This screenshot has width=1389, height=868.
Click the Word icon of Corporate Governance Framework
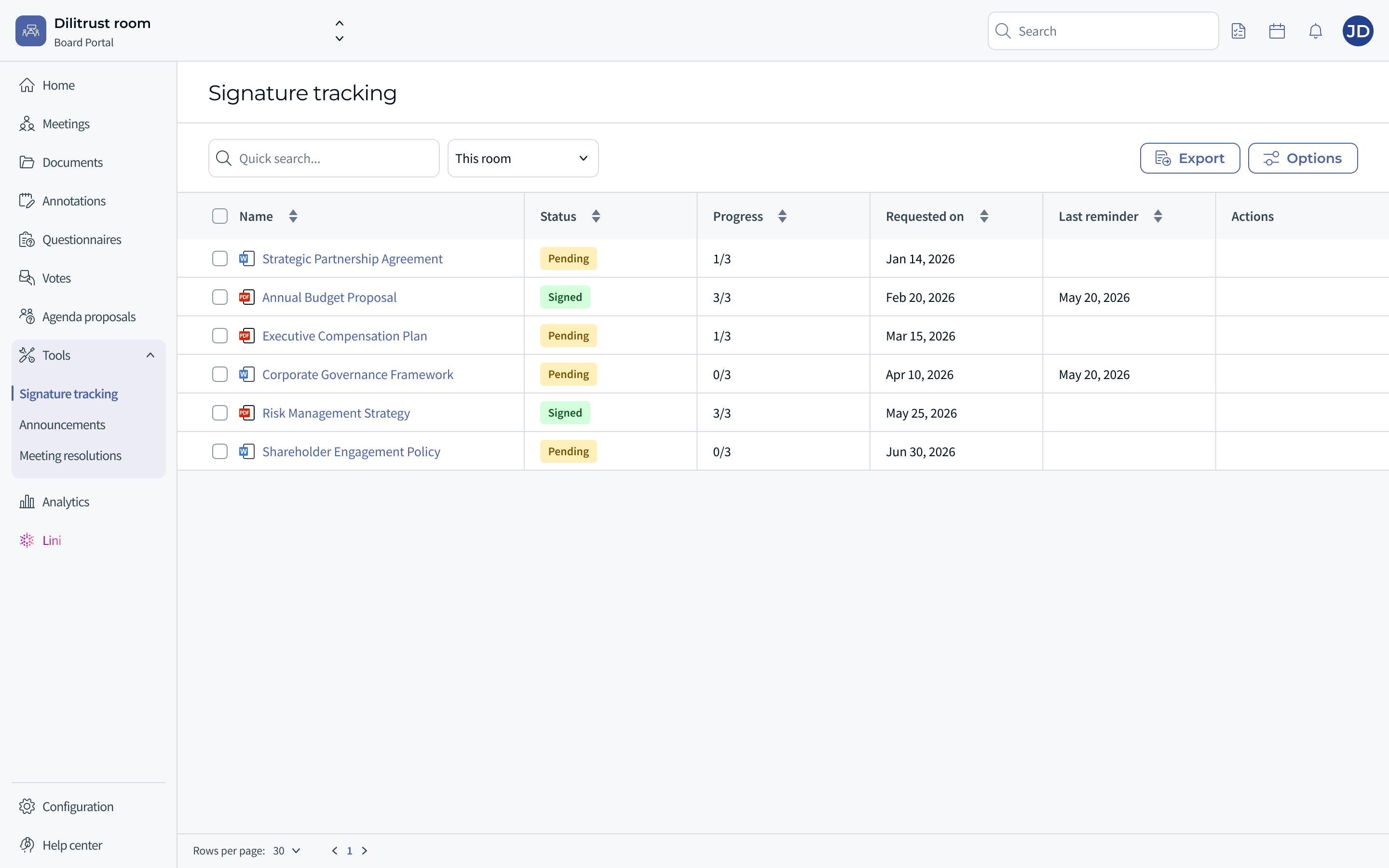coord(247,374)
